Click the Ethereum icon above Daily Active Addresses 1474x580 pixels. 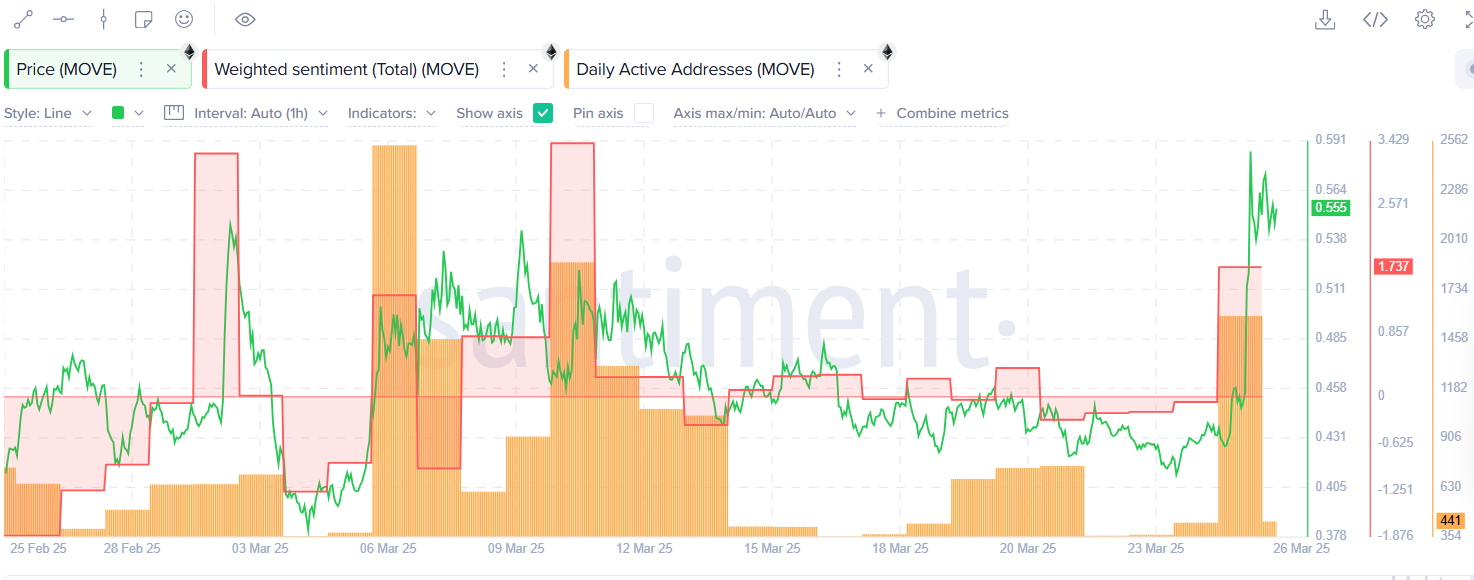click(886, 52)
